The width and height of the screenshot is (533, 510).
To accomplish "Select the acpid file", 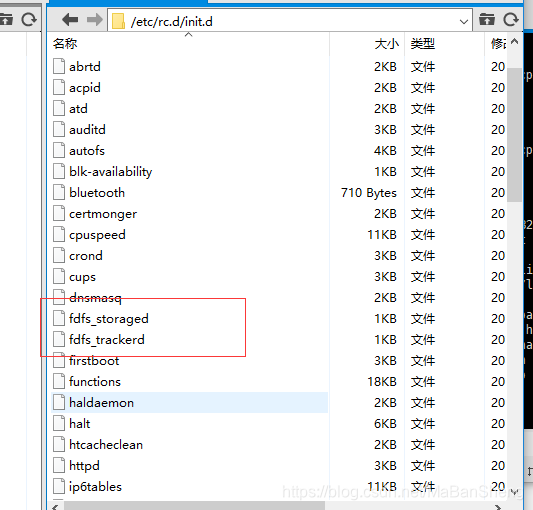I will pyautogui.click(x=85, y=88).
